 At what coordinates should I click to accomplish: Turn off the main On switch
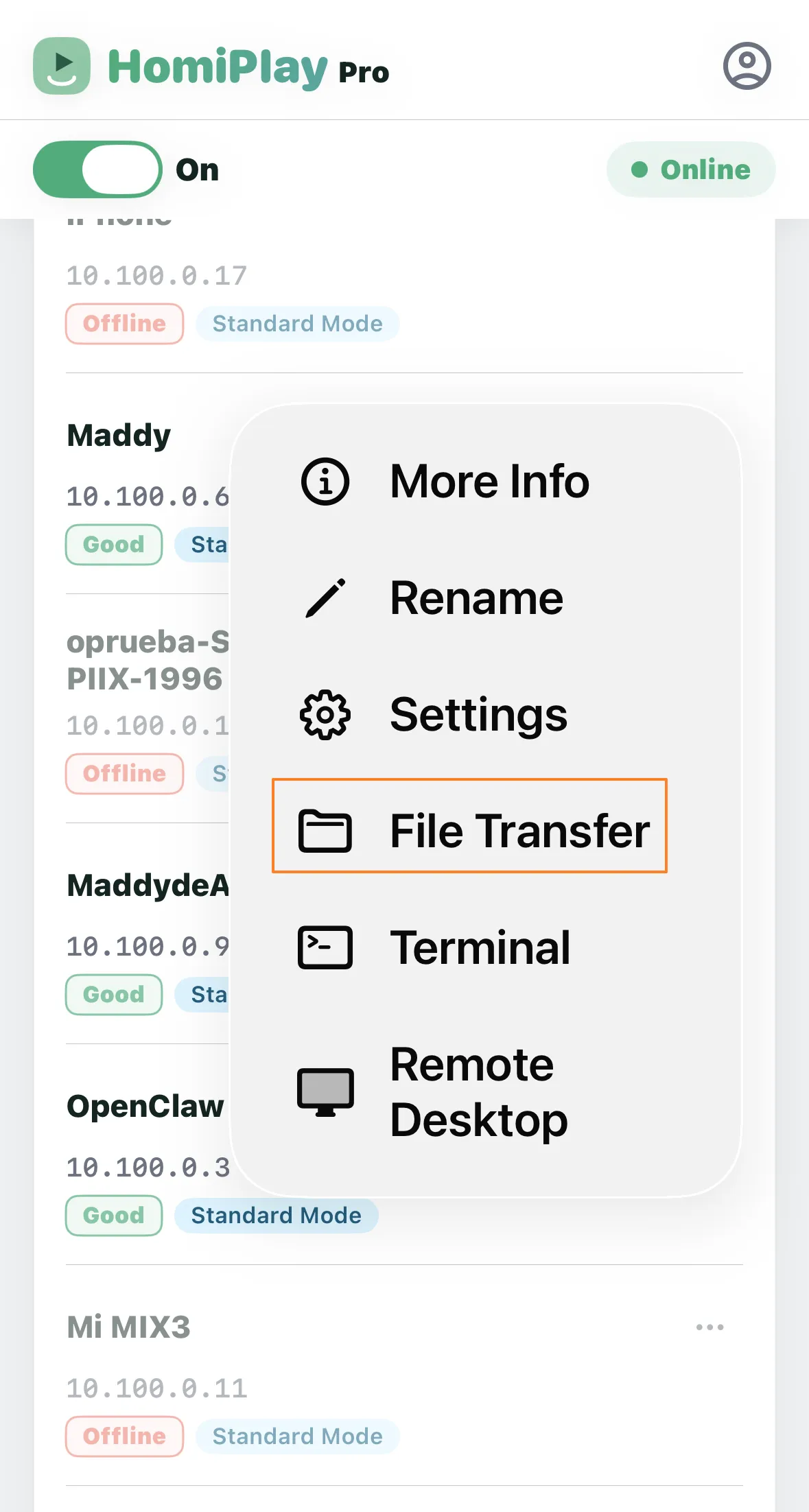[97, 169]
